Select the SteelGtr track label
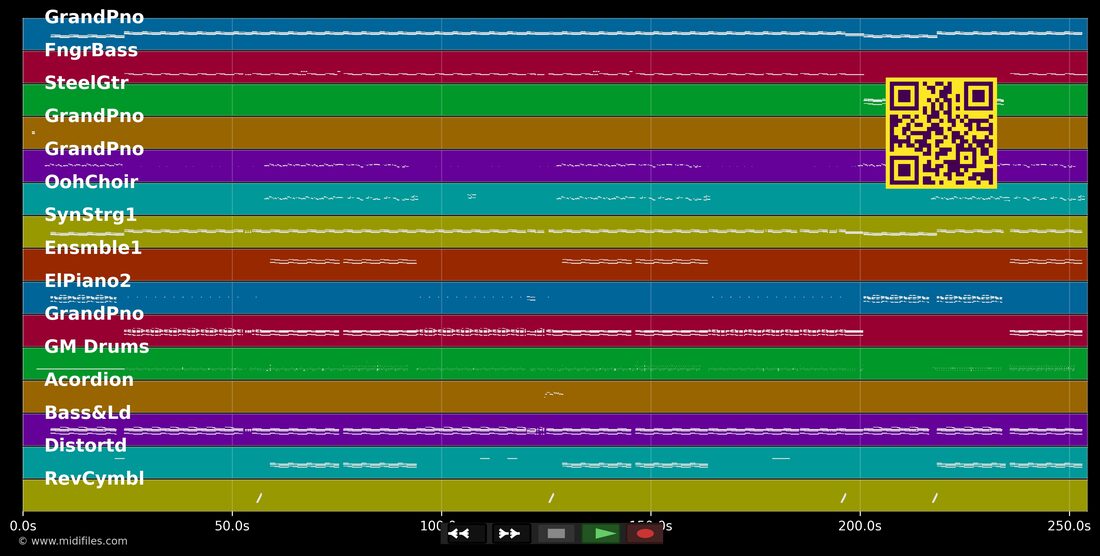 86,83
